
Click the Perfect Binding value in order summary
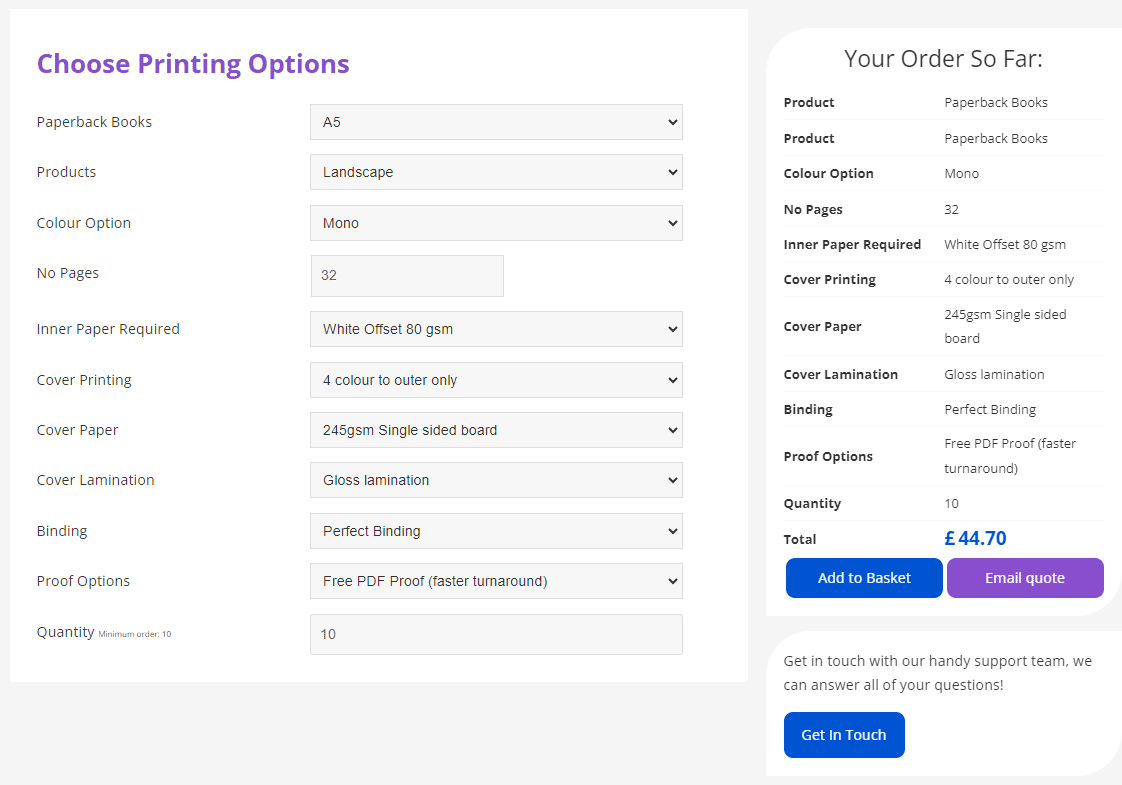990,409
